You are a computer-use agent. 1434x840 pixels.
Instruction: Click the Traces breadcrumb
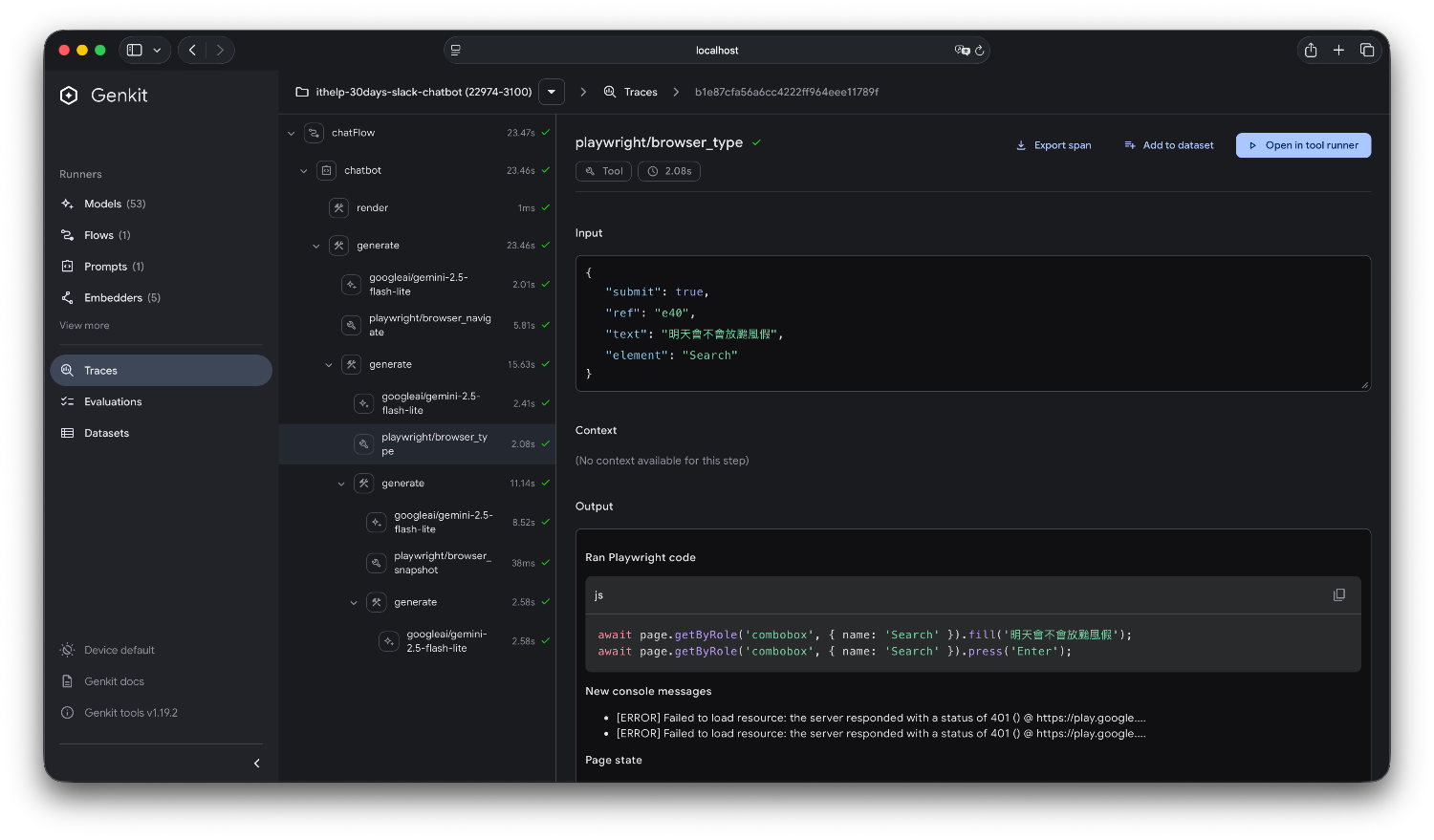pos(631,92)
